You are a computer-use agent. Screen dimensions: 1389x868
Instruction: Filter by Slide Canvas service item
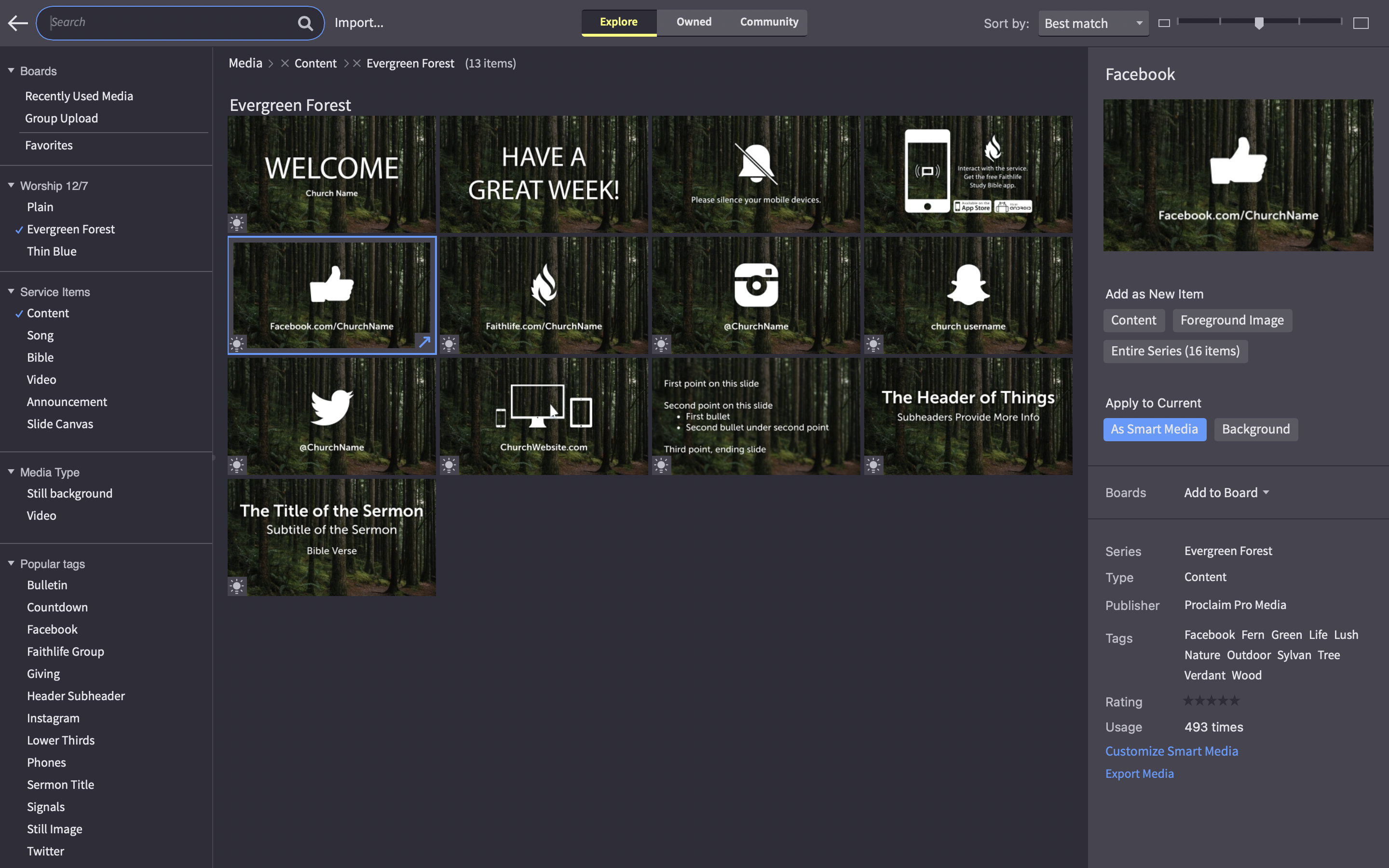point(60,424)
